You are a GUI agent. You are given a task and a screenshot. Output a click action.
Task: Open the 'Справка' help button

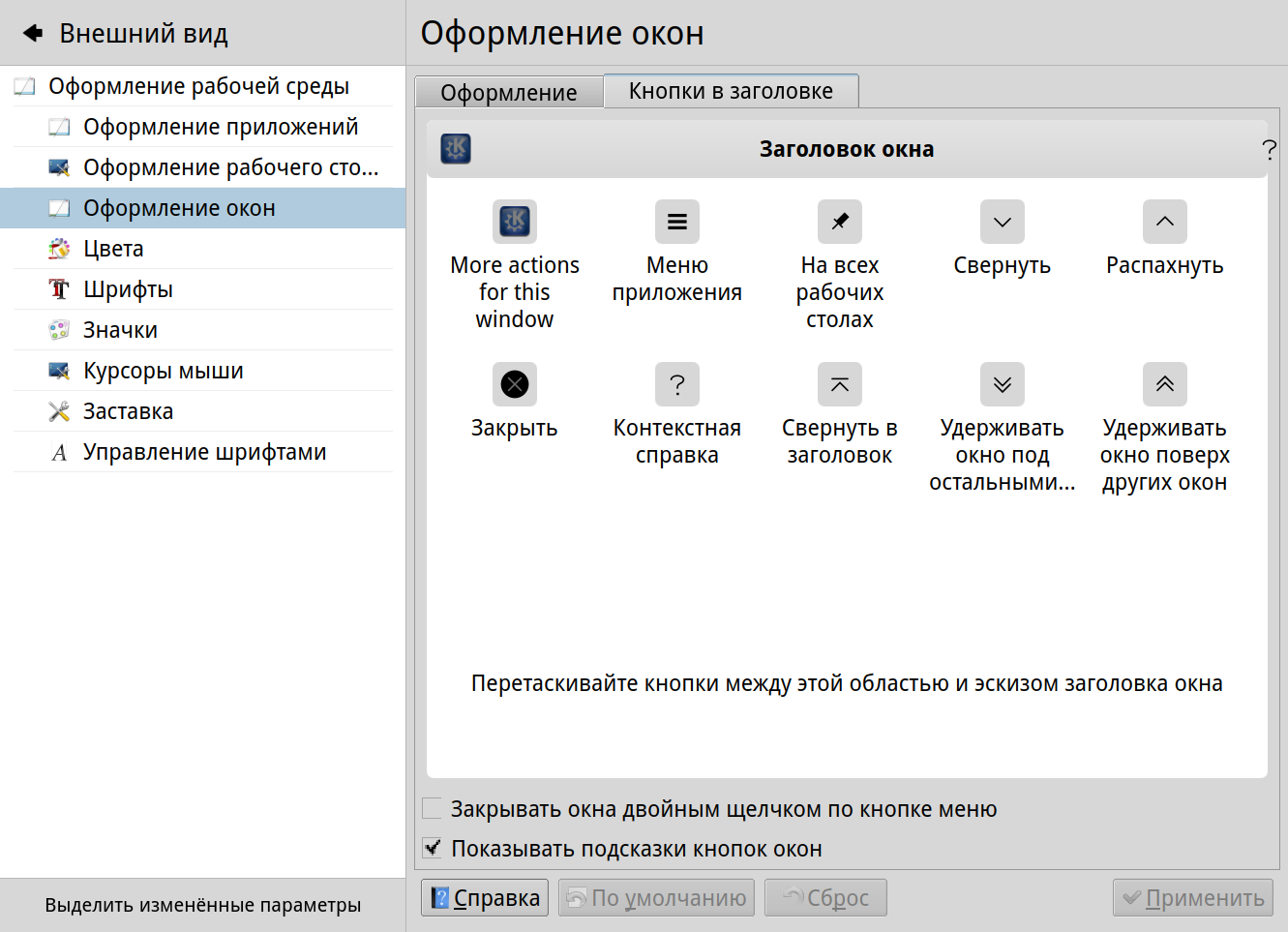pos(486,898)
